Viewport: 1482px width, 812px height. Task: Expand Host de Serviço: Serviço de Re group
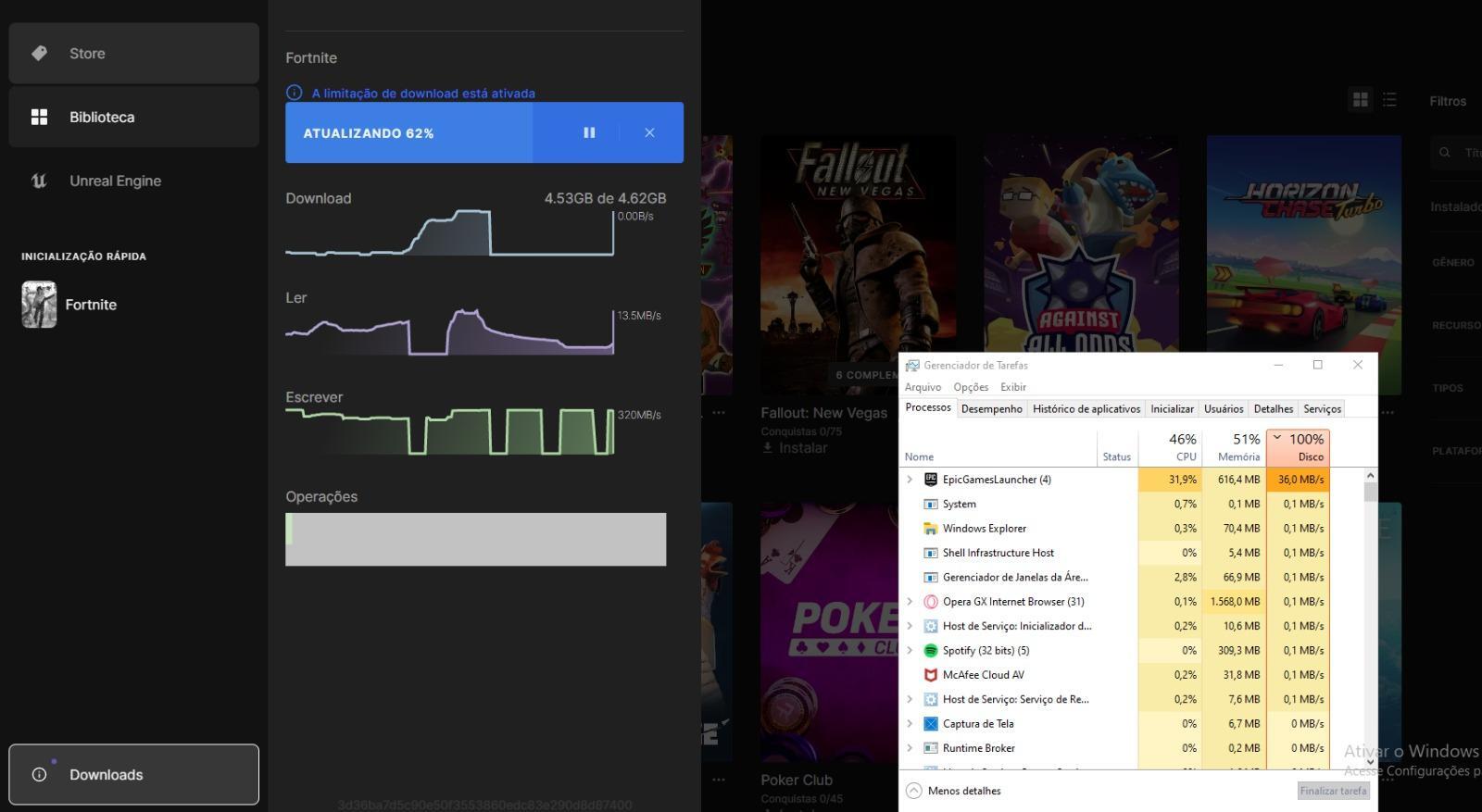click(x=910, y=699)
